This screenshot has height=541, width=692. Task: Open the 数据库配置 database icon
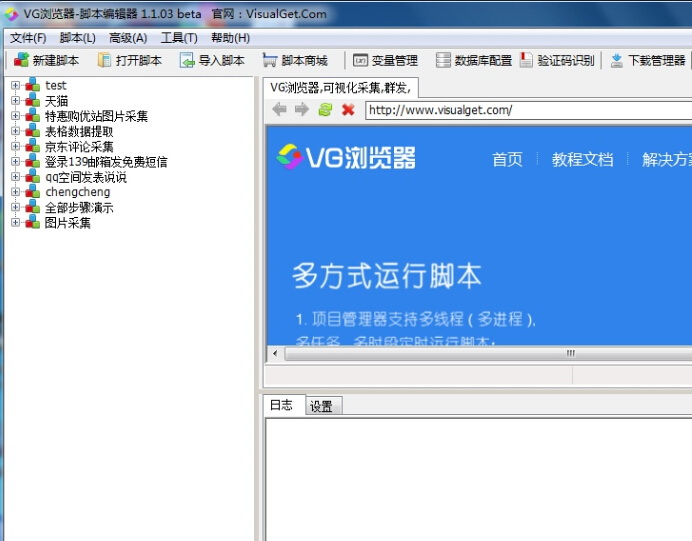[443, 60]
